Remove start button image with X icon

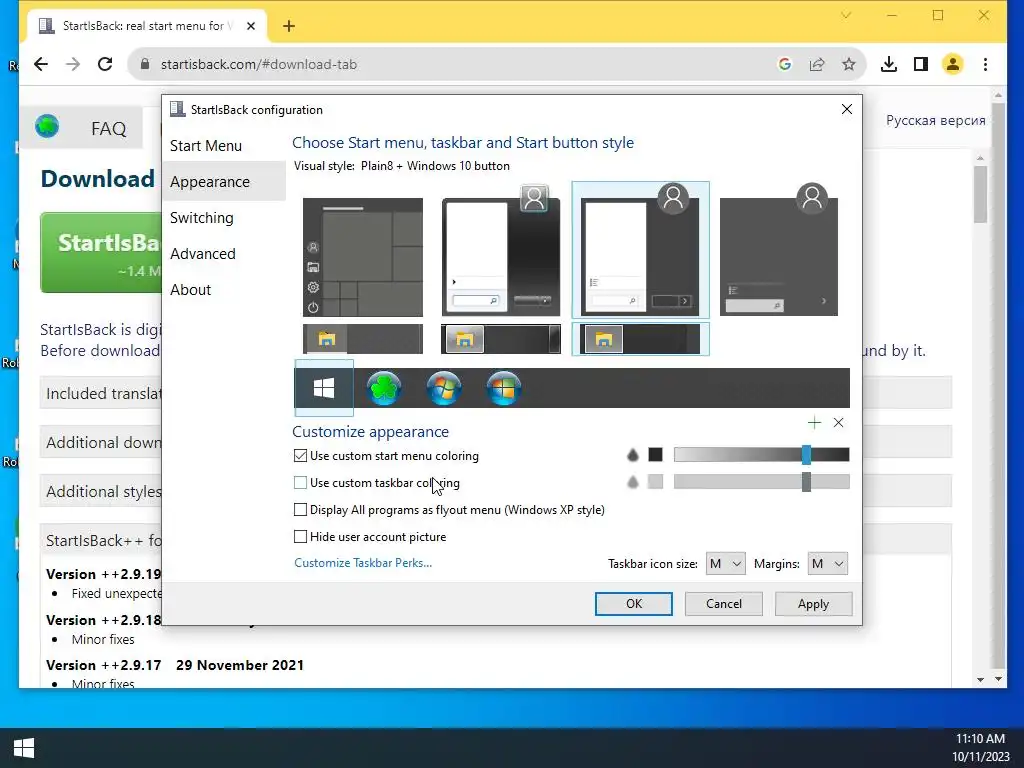pos(839,423)
